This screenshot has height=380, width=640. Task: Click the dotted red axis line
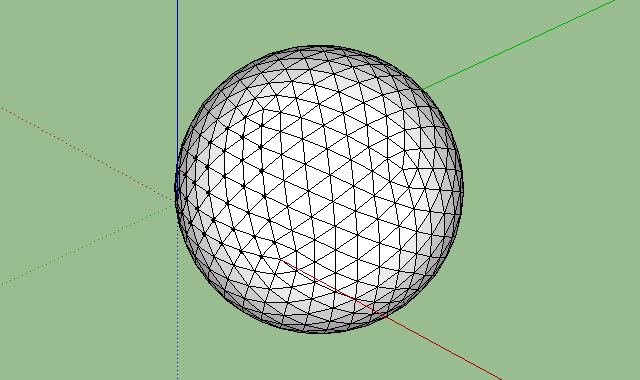88,154
